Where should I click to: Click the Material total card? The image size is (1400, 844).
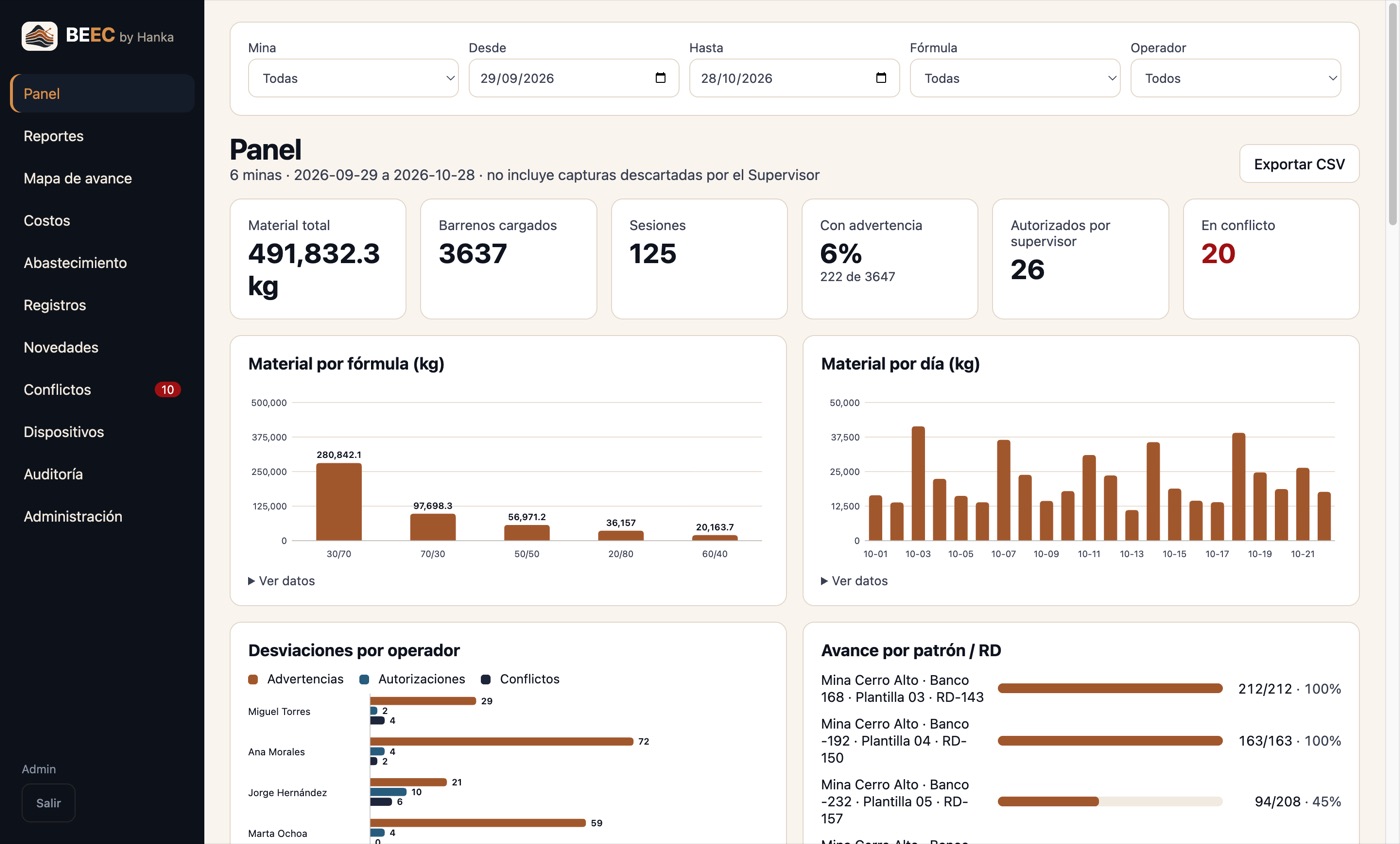pyautogui.click(x=318, y=259)
